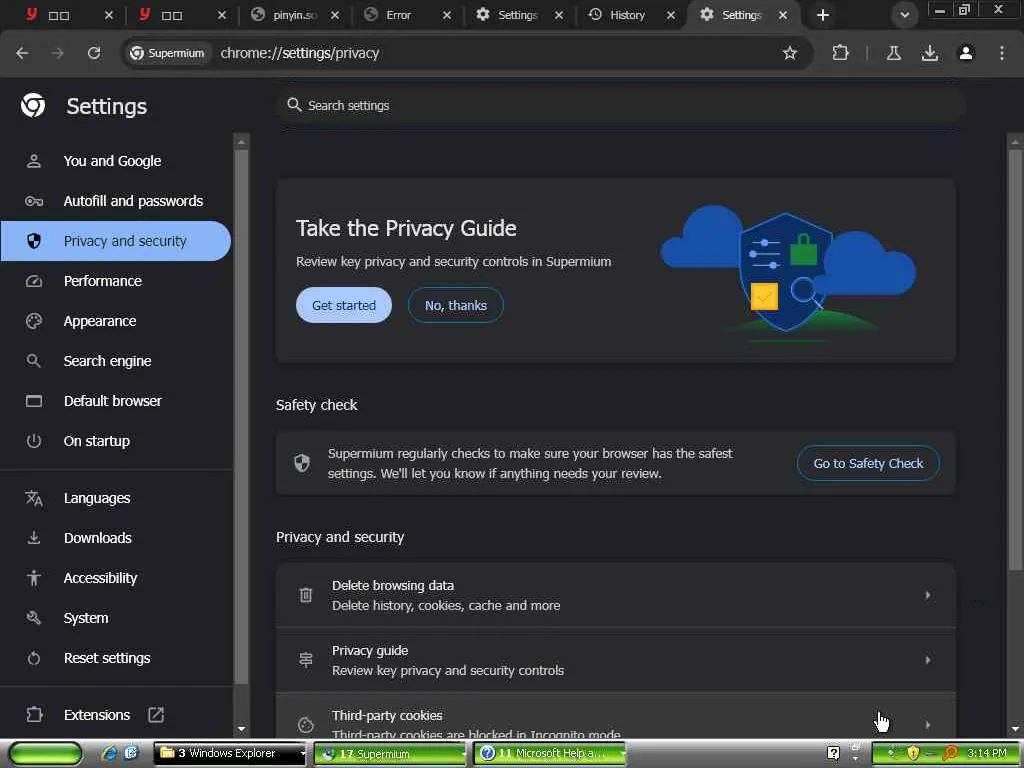The width and height of the screenshot is (1024, 768).
Task: Click the Default browser sidebar icon
Action: (x=33, y=401)
